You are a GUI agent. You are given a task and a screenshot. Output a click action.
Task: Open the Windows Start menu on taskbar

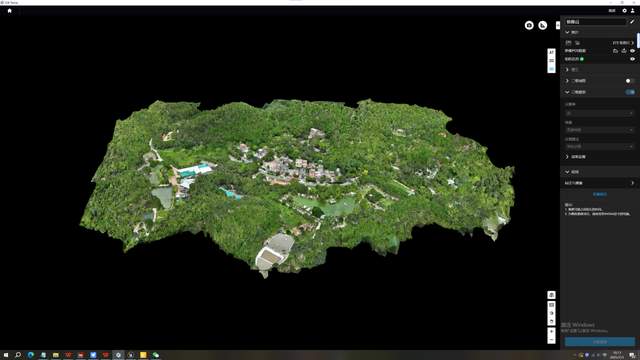(6, 355)
